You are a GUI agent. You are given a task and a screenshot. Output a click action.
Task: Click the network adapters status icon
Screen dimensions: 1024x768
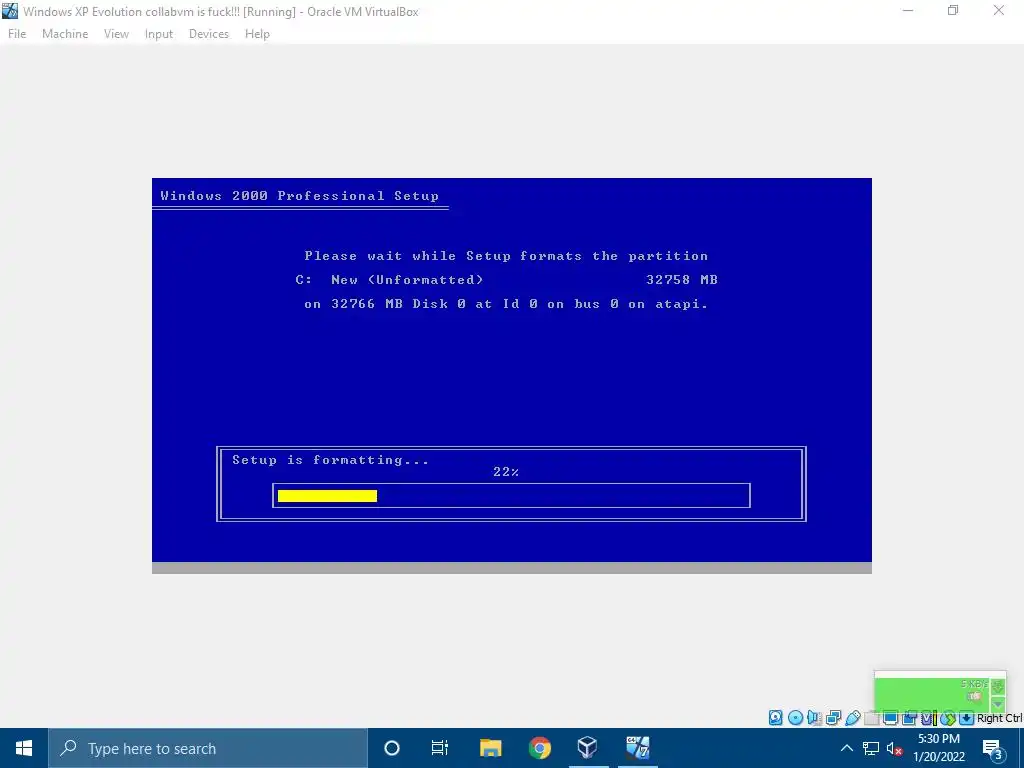833,718
